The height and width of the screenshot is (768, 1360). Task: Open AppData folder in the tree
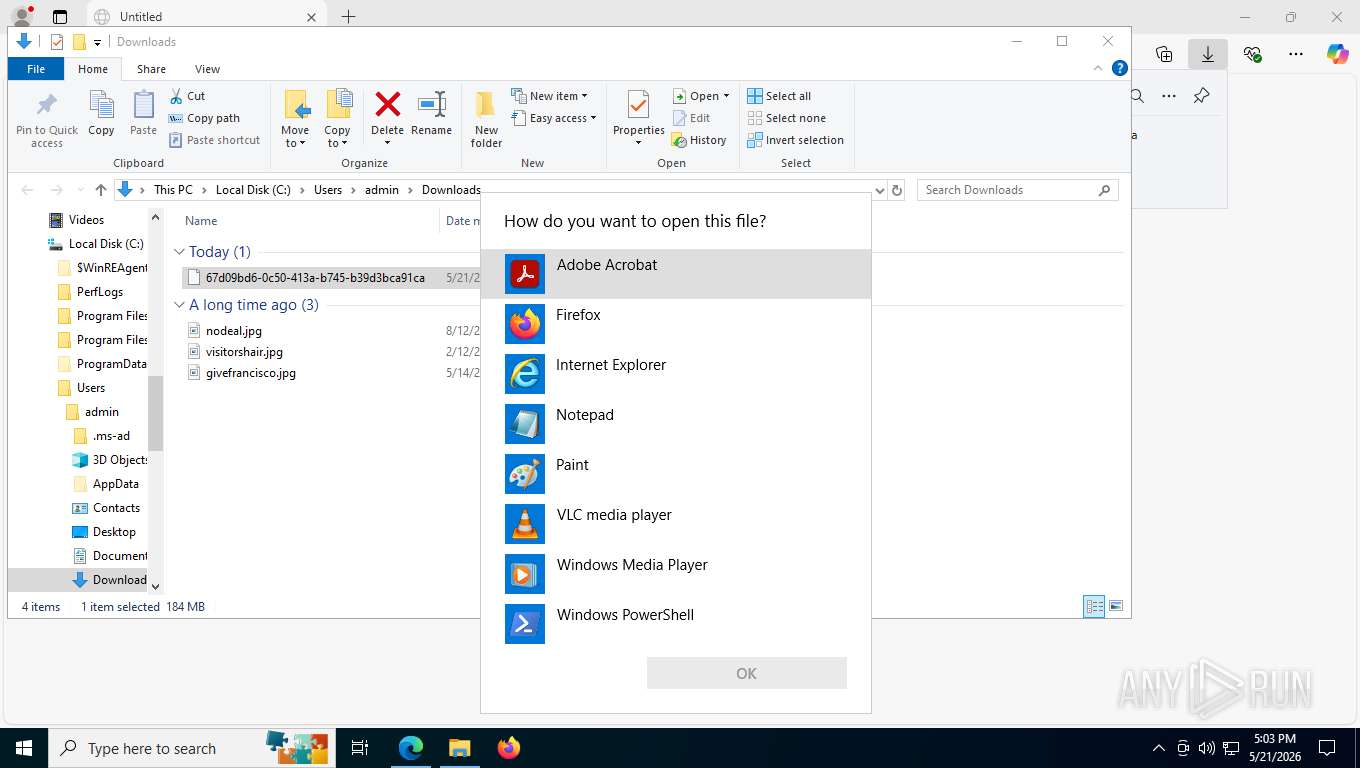click(116, 484)
